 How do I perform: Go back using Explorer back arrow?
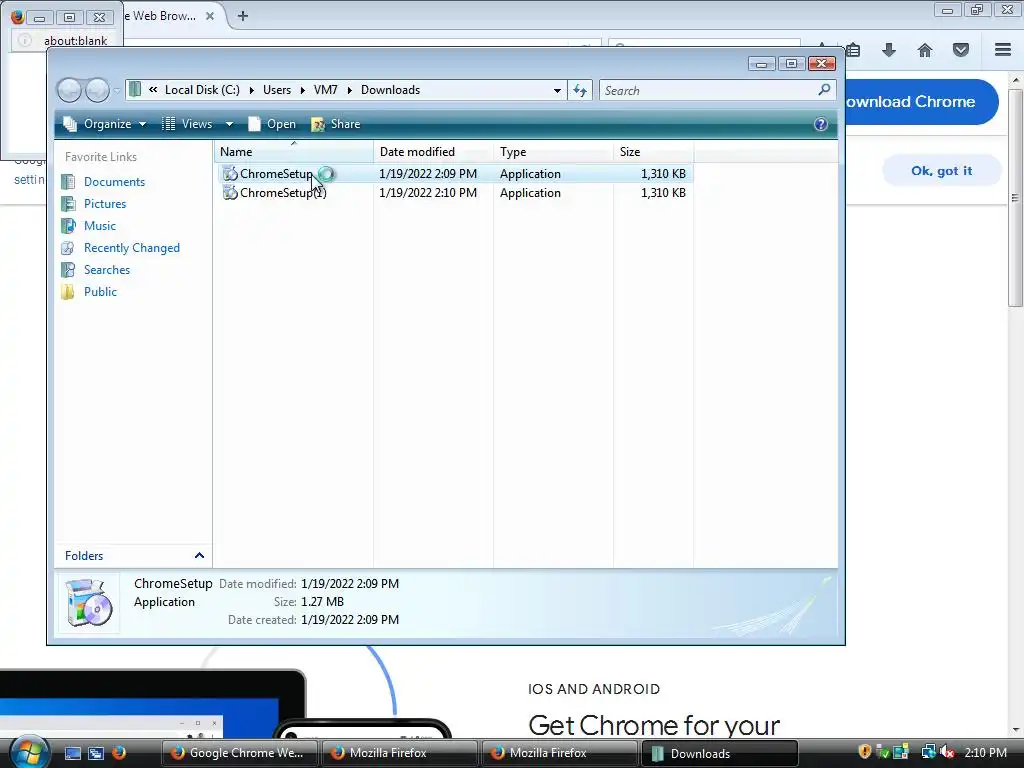(69, 90)
